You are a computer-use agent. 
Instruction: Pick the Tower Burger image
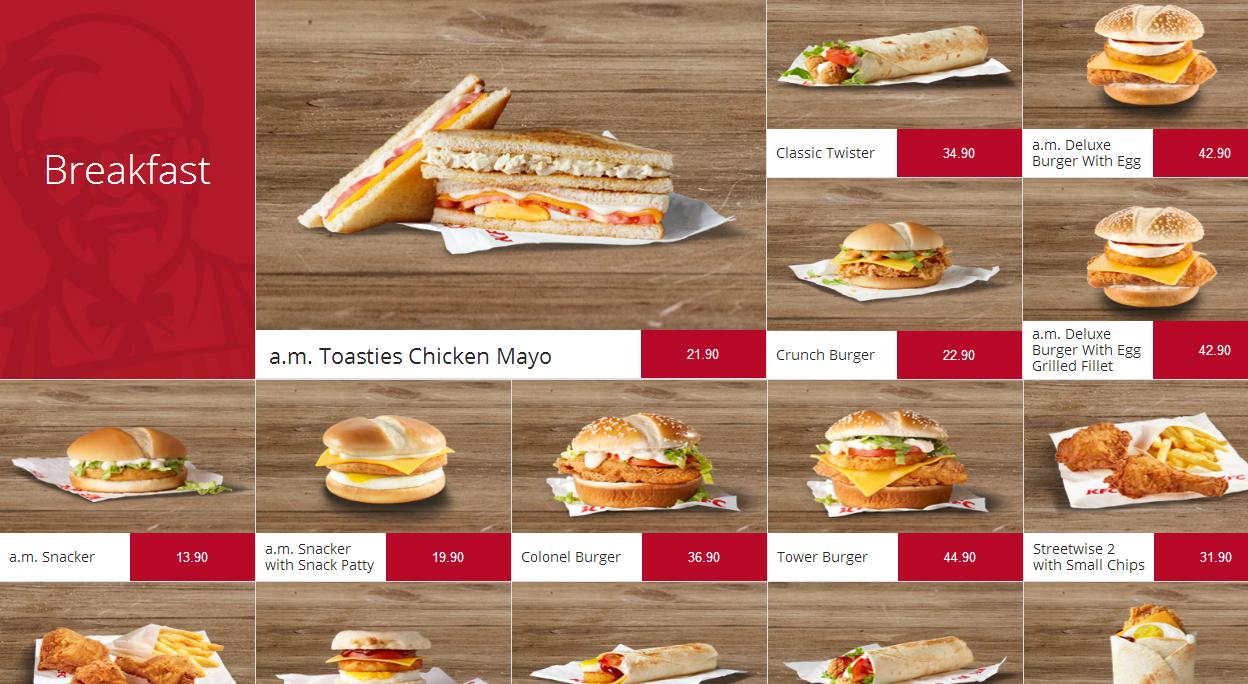pyautogui.click(x=895, y=457)
